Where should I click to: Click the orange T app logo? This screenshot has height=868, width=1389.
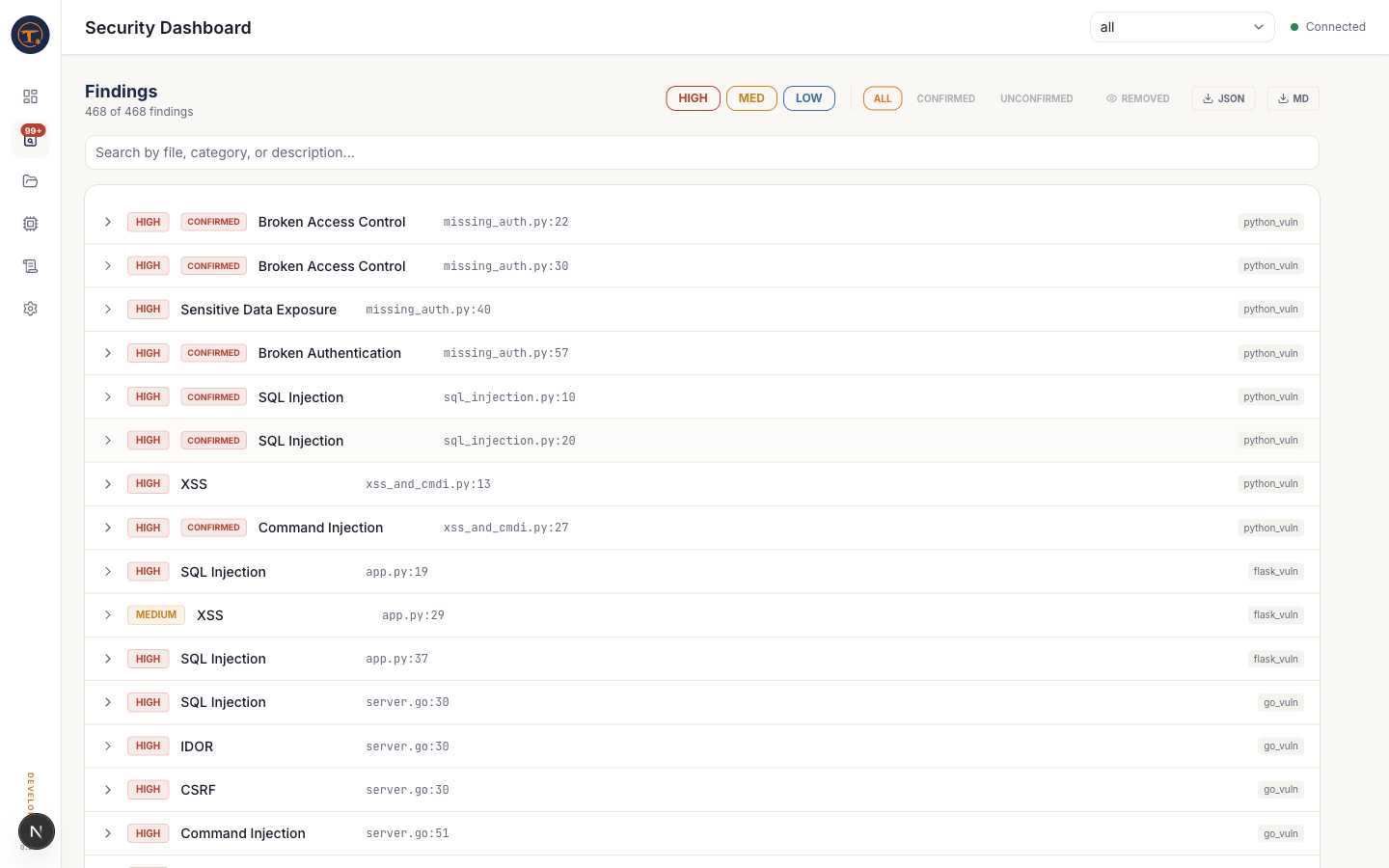[x=30, y=35]
